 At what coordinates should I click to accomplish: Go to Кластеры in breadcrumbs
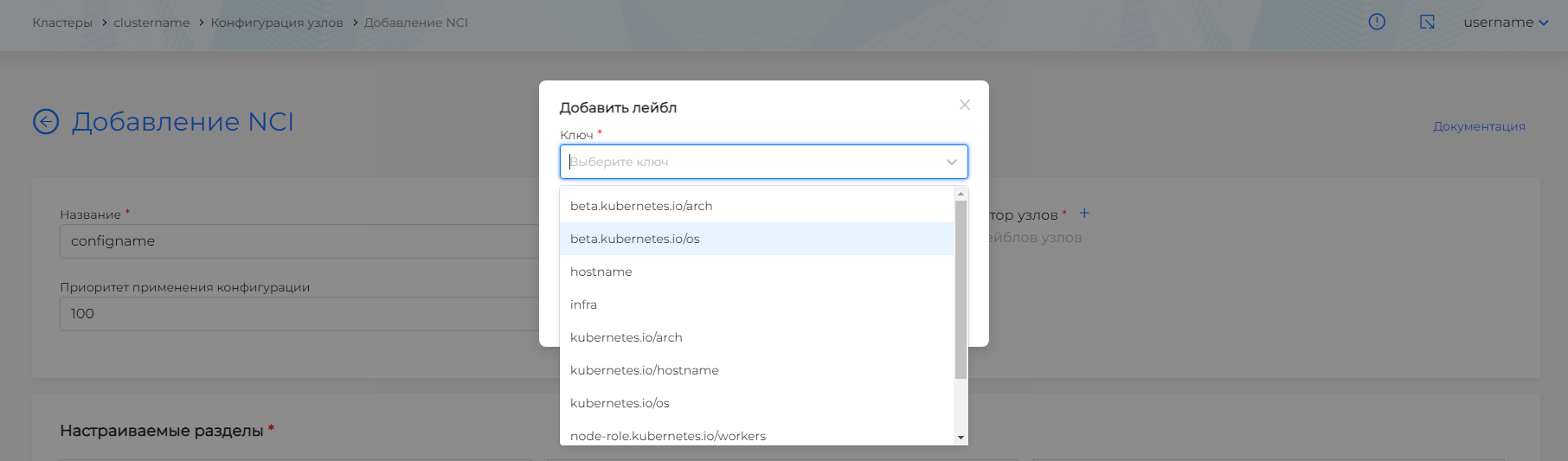tap(62, 22)
